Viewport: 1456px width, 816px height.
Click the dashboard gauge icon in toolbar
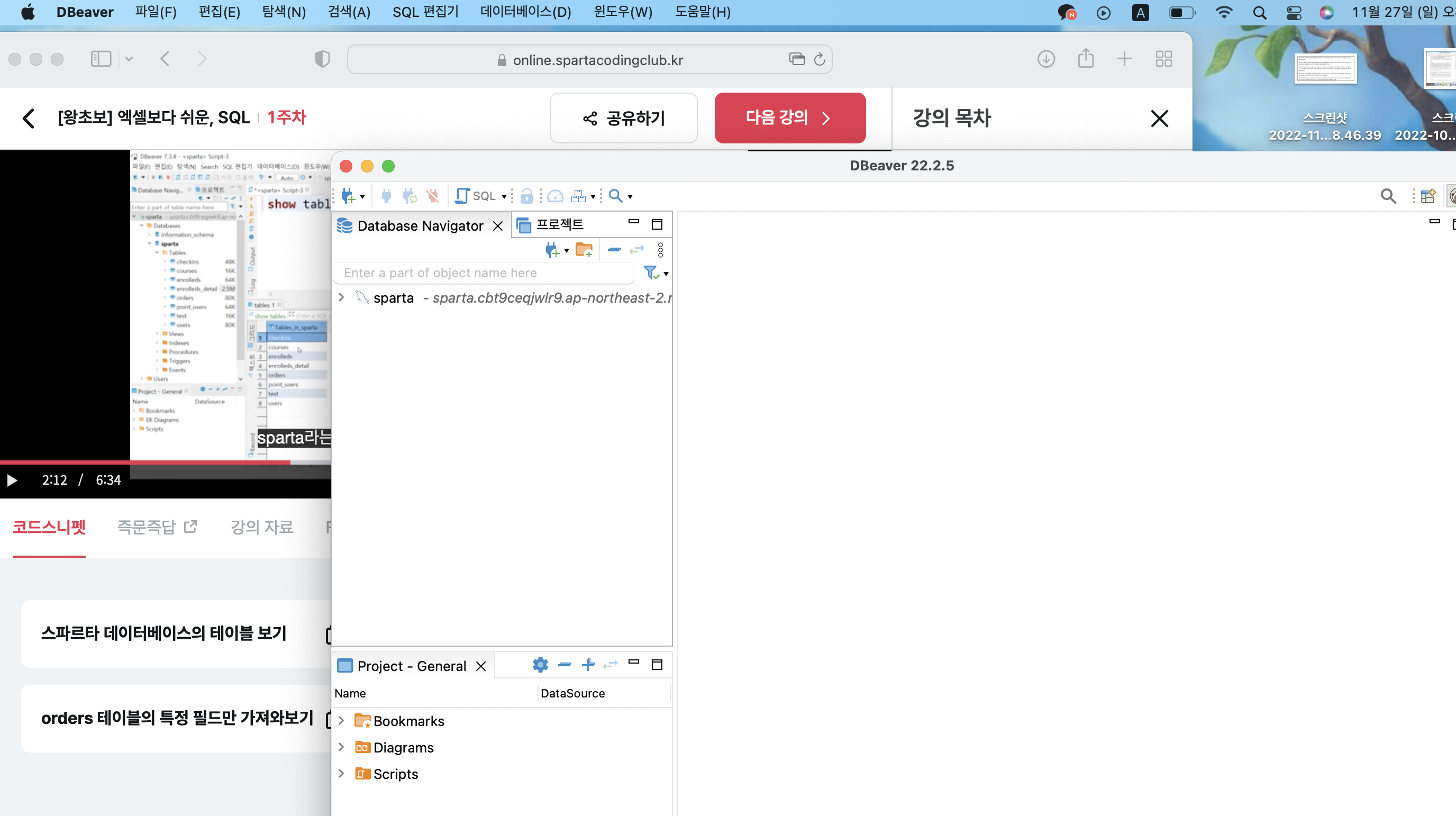556,196
